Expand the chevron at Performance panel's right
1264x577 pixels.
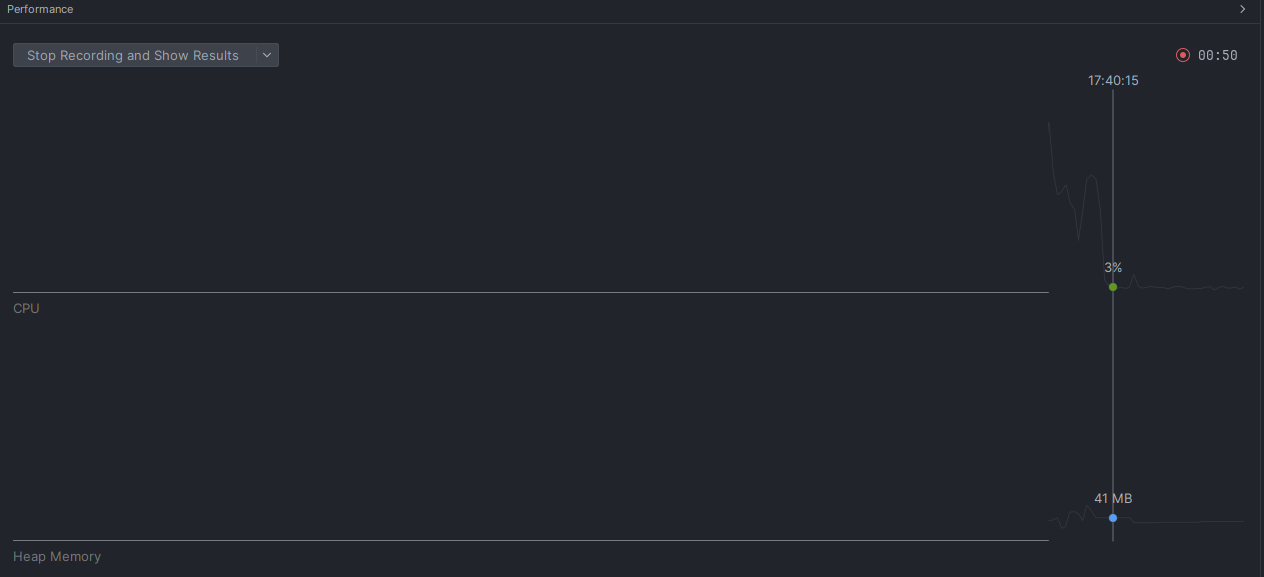(1243, 9)
